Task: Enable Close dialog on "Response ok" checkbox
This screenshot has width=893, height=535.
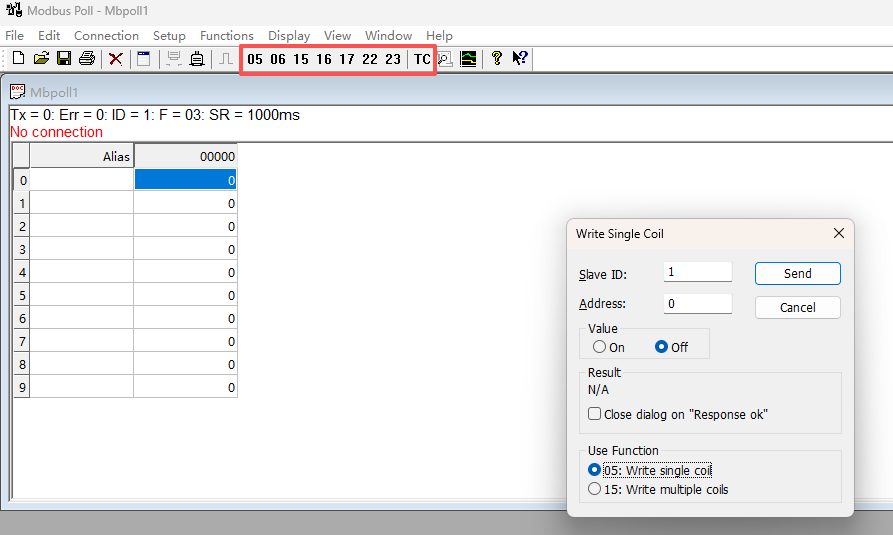Action: [595, 414]
